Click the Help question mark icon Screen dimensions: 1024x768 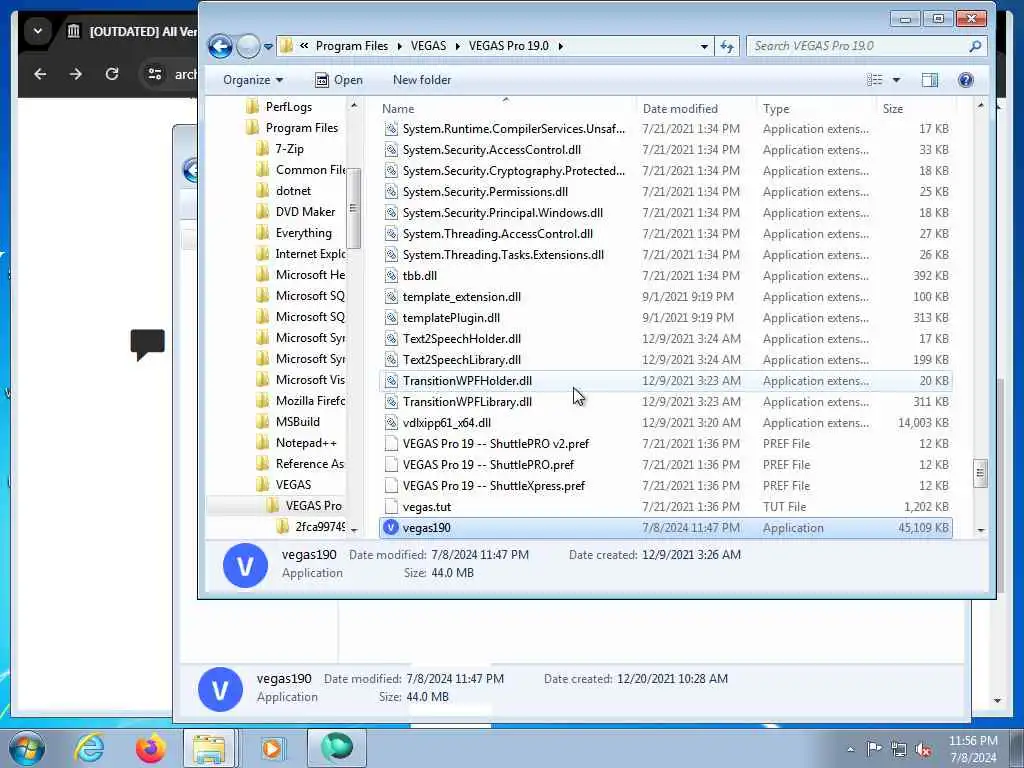coord(966,80)
